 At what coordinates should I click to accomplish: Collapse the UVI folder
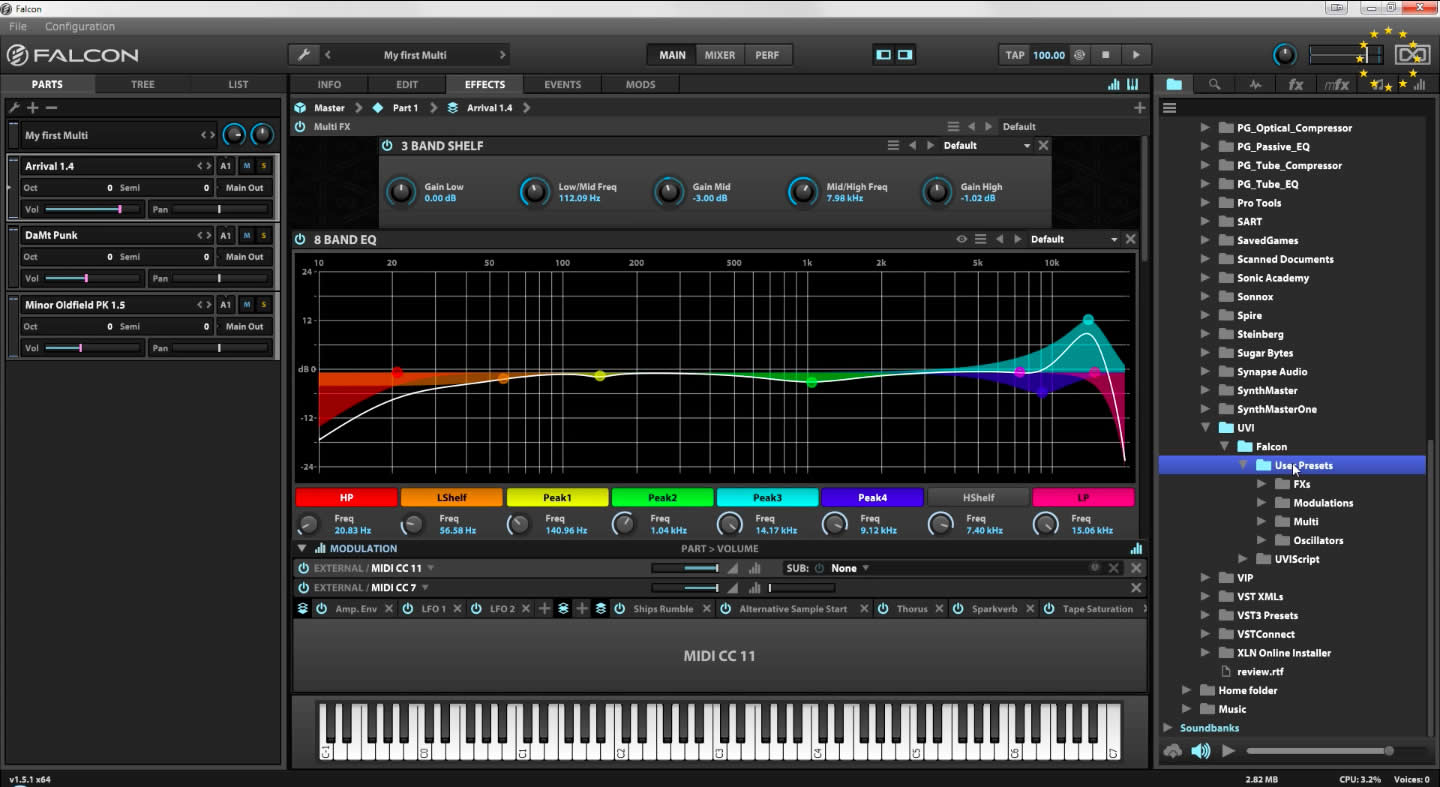[x=1206, y=428]
